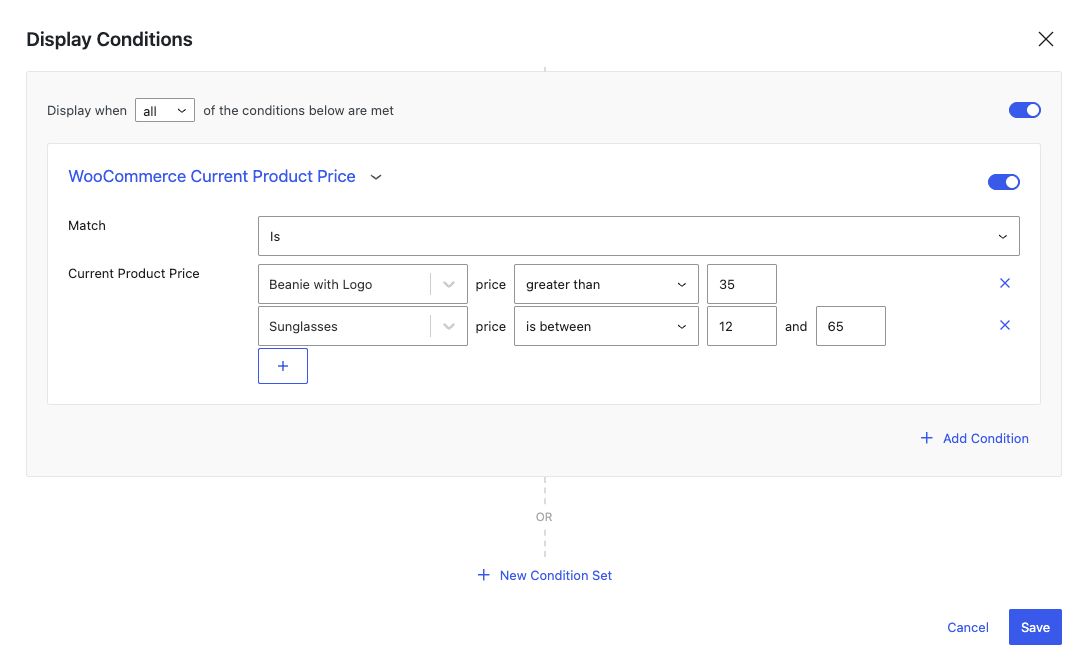
Task: Click the 'Match' label
Action: pos(87,226)
